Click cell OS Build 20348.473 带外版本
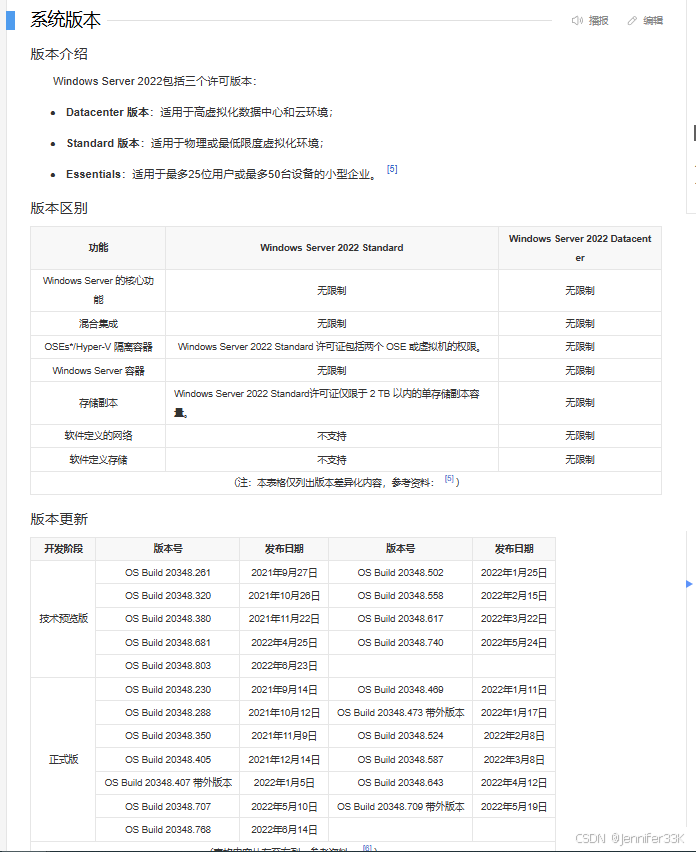Viewport: 696px width, 852px height. (x=400, y=712)
